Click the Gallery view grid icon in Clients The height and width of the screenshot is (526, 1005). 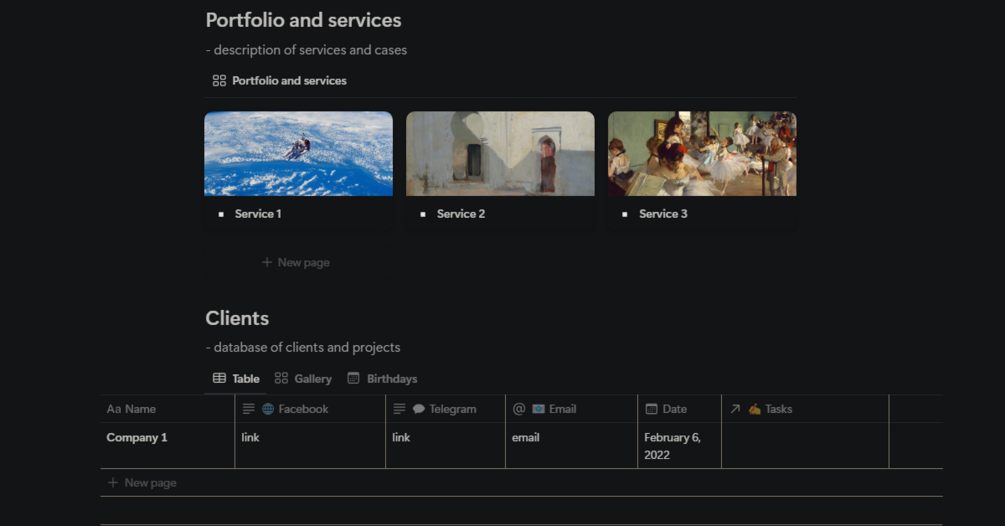pos(281,379)
